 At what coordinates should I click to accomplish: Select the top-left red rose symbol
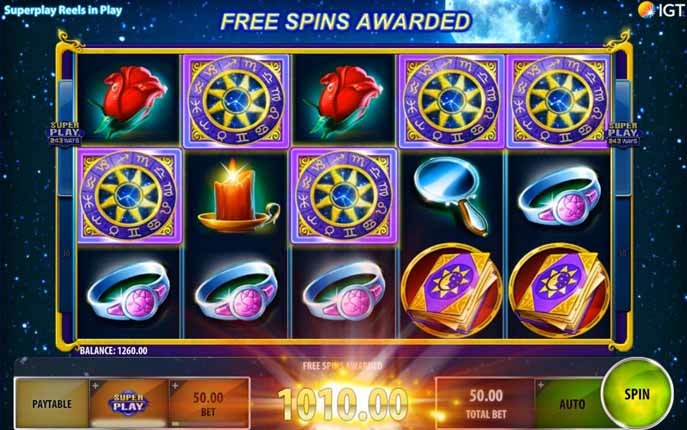[127, 100]
